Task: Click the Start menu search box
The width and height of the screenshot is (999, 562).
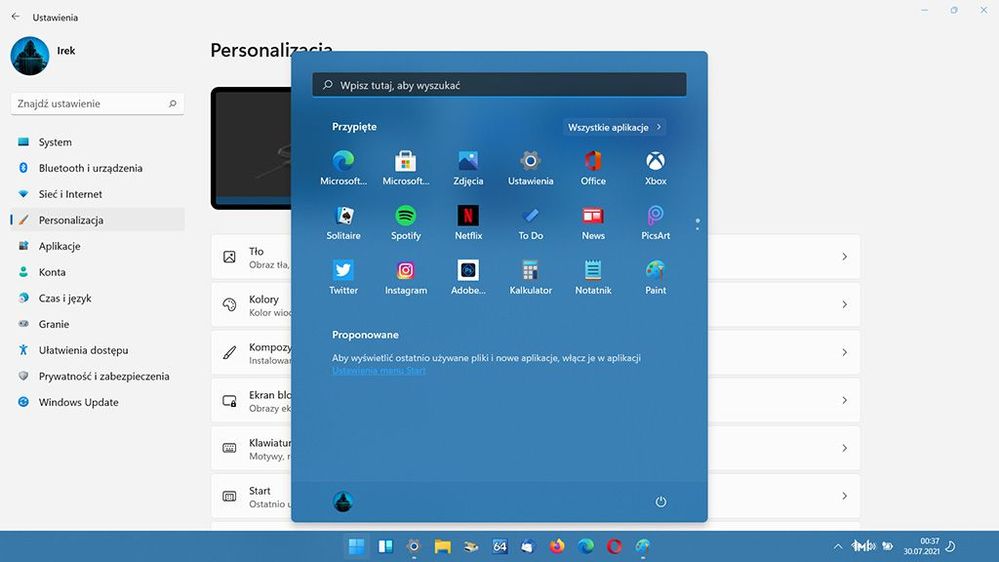Action: point(499,85)
